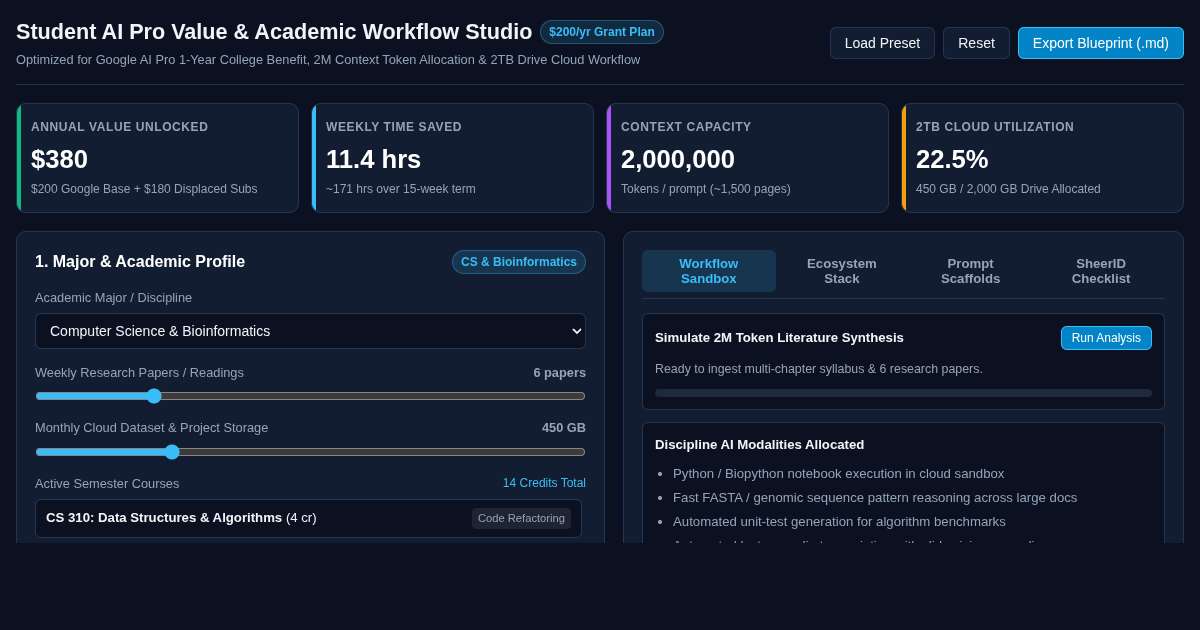Screen dimensions: 1200x630
Task: Click the 450 GB value label
Action: click(564, 428)
